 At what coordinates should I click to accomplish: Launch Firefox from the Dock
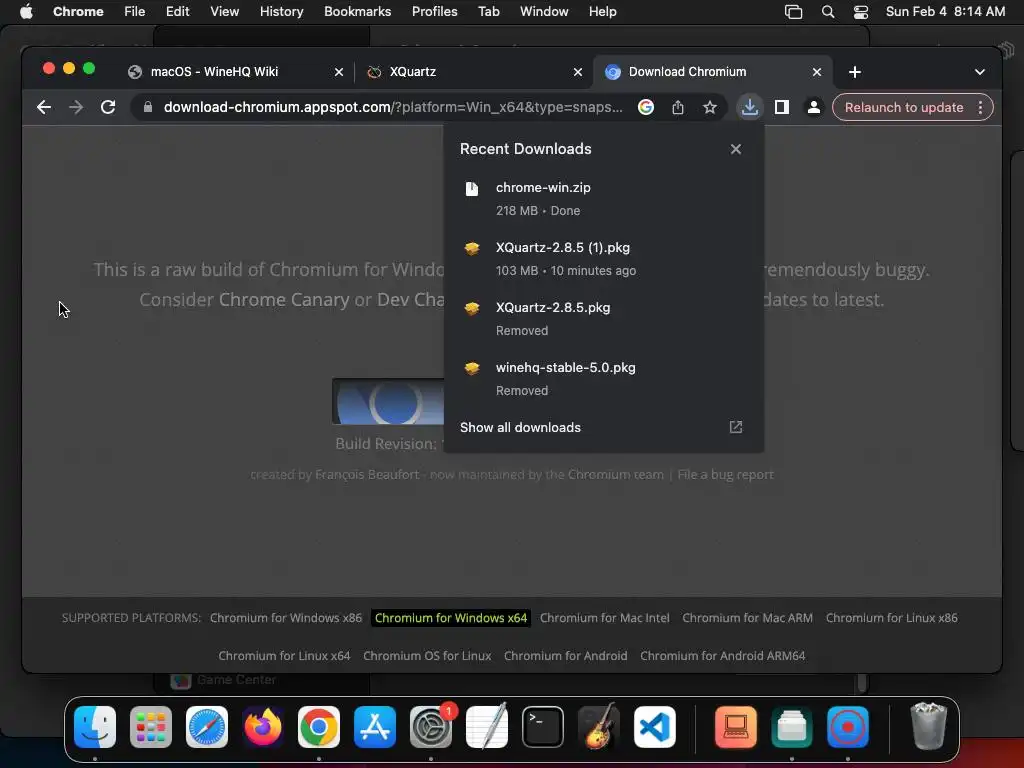point(263,726)
